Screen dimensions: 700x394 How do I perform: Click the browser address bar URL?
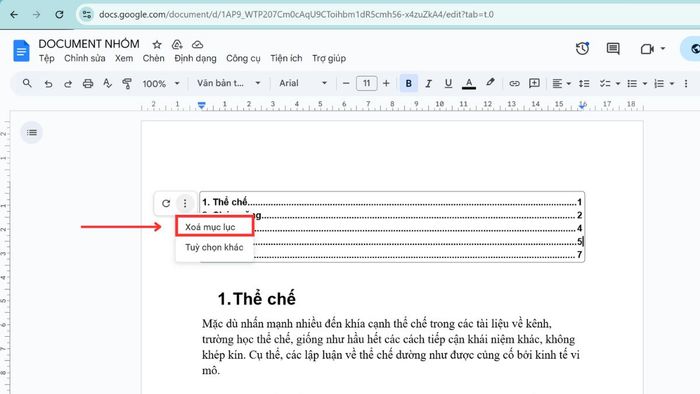296,14
